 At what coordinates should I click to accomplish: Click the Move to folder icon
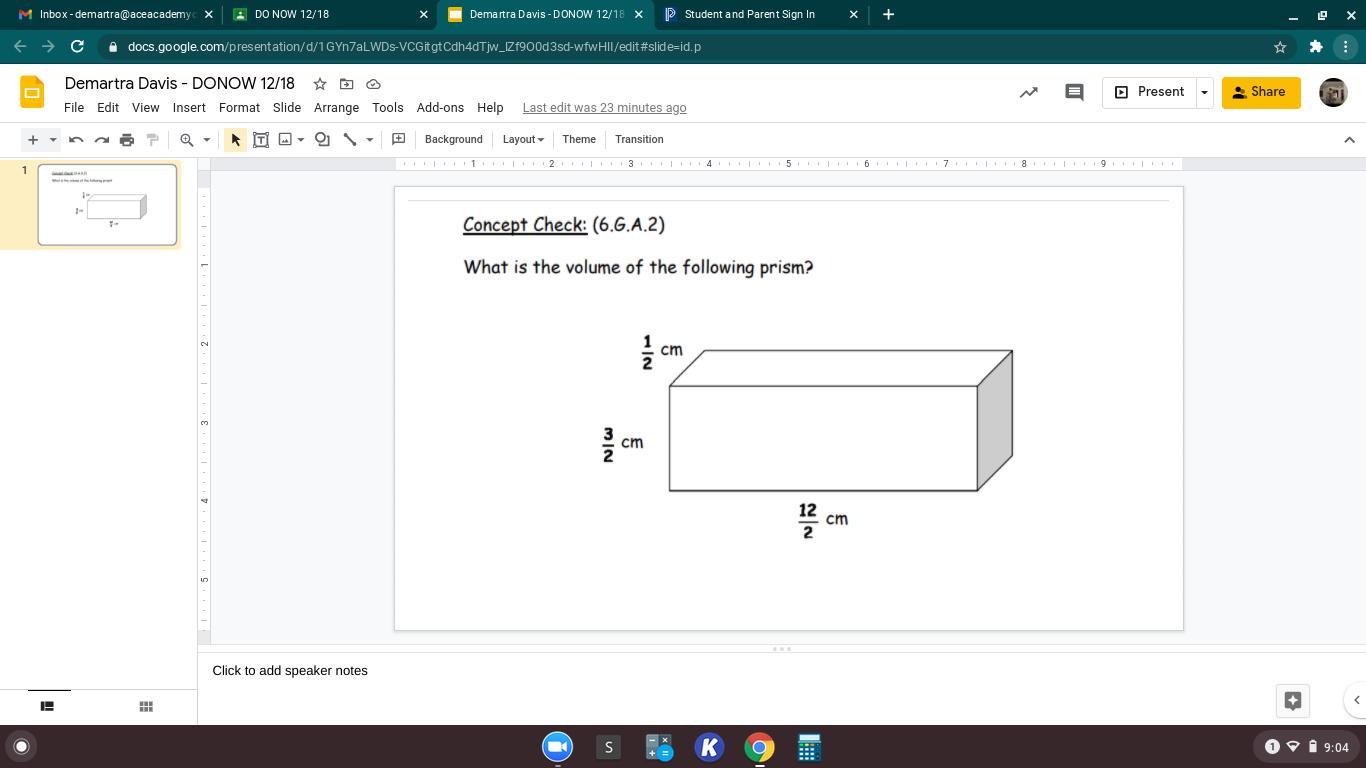click(x=346, y=84)
